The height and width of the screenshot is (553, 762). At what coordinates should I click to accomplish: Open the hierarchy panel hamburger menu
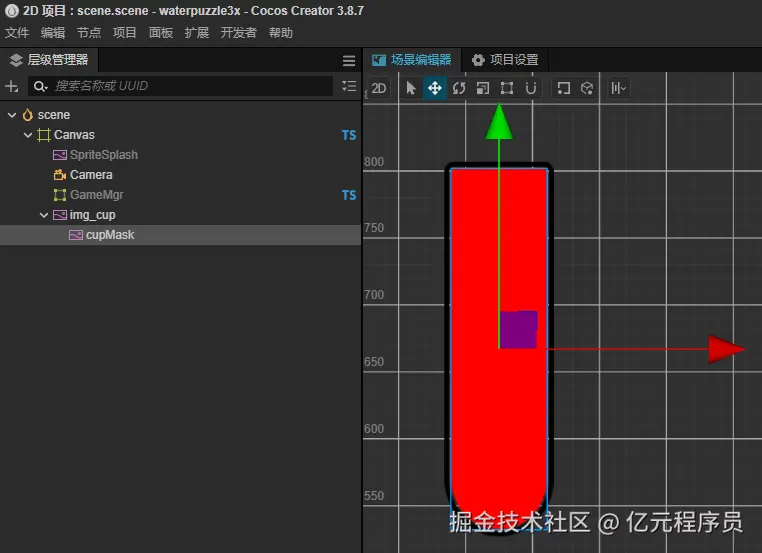coord(348,61)
